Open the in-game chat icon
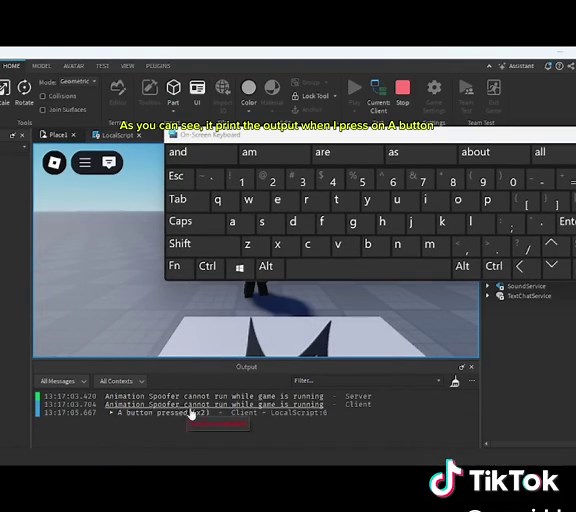The width and height of the screenshot is (576, 512). click(109, 162)
